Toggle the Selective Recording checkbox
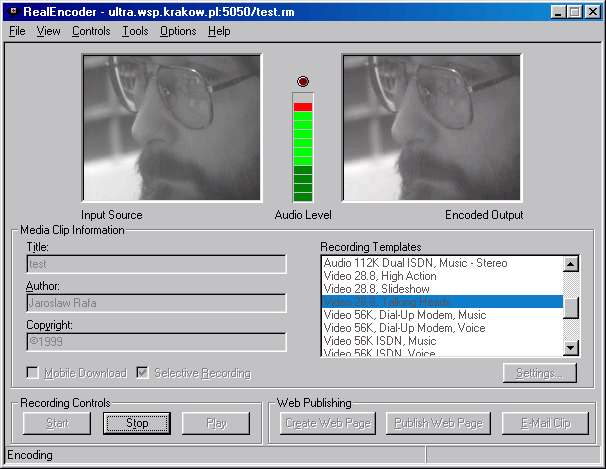606x469 pixels. [142, 373]
